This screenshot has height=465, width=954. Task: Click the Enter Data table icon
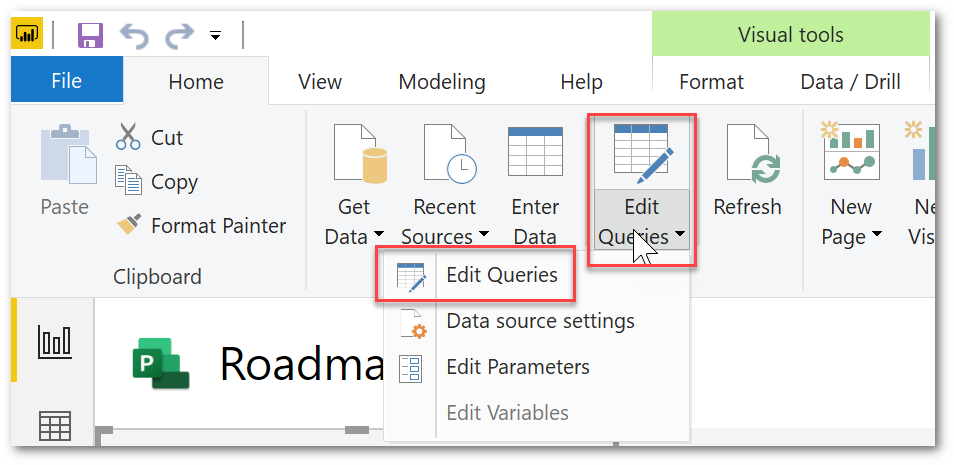click(535, 152)
